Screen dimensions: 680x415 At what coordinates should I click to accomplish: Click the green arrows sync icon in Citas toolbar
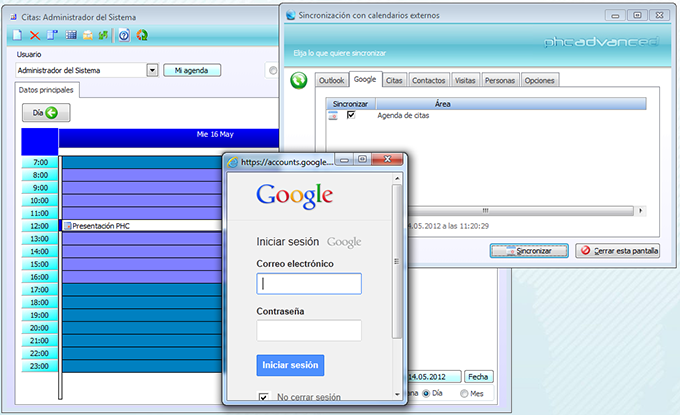pyautogui.click(x=103, y=35)
